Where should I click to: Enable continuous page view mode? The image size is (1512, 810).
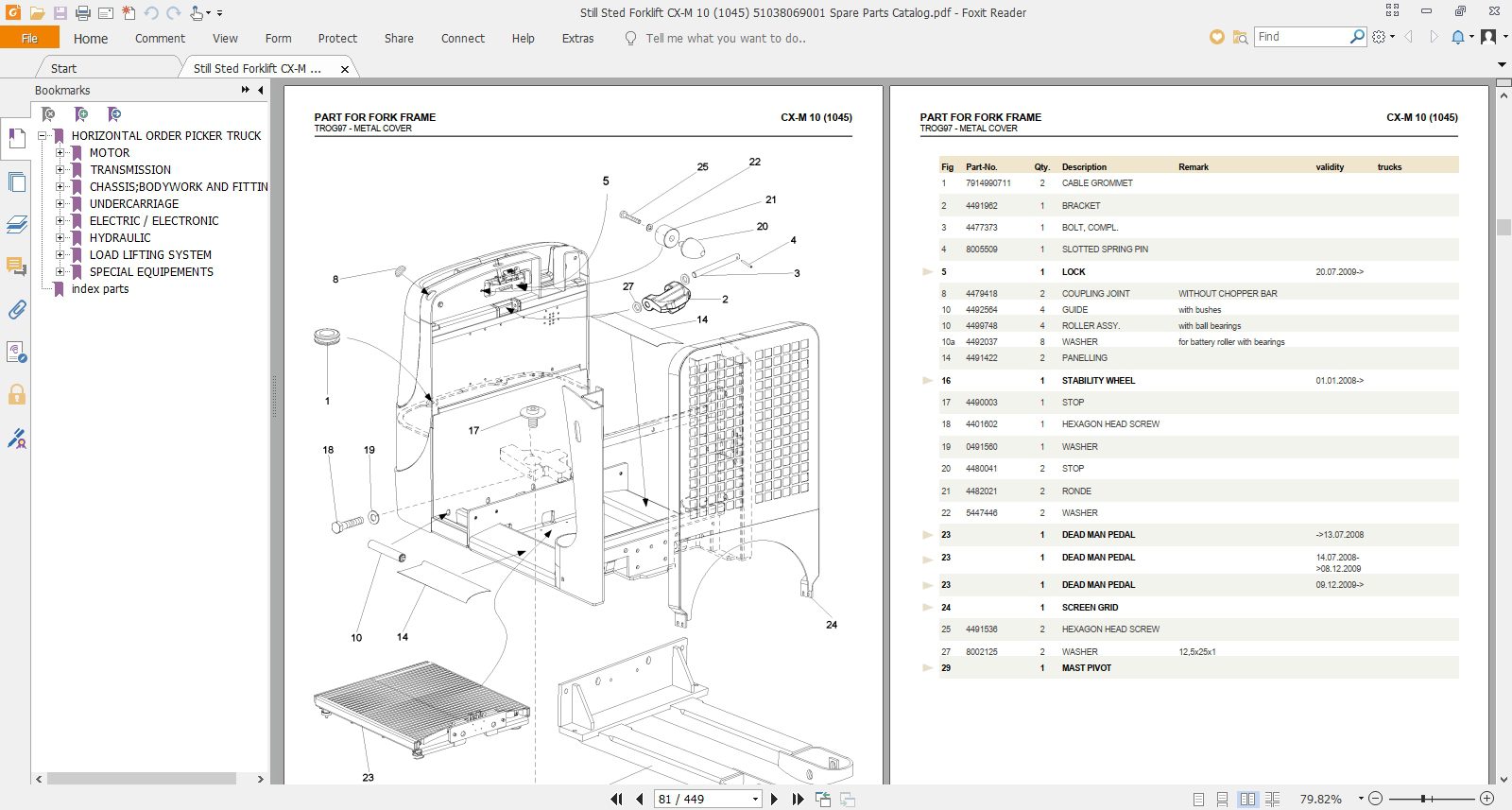(x=1223, y=799)
